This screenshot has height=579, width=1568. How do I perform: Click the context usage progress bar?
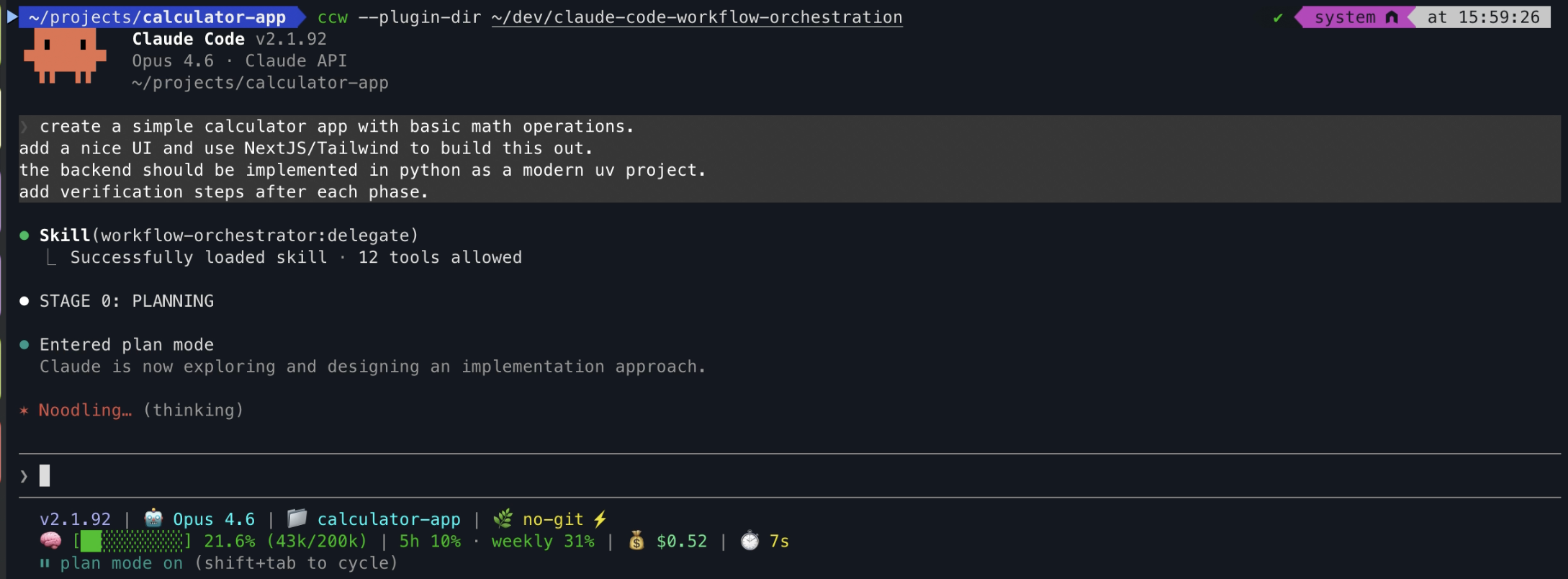(132, 541)
